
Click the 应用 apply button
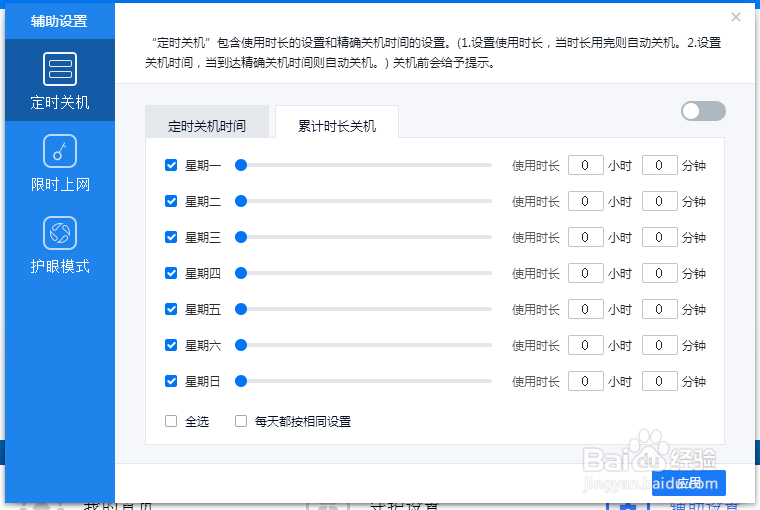[x=689, y=483]
